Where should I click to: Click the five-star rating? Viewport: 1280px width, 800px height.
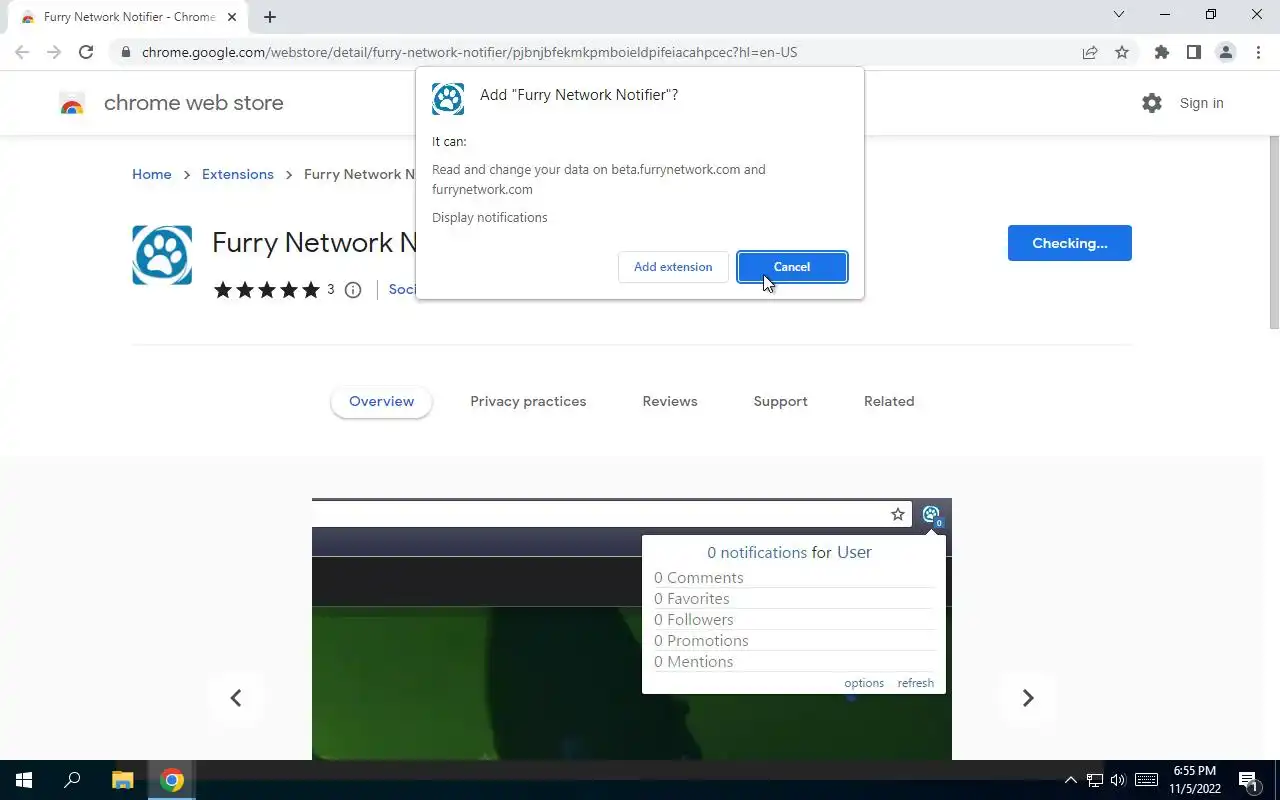[267, 290]
